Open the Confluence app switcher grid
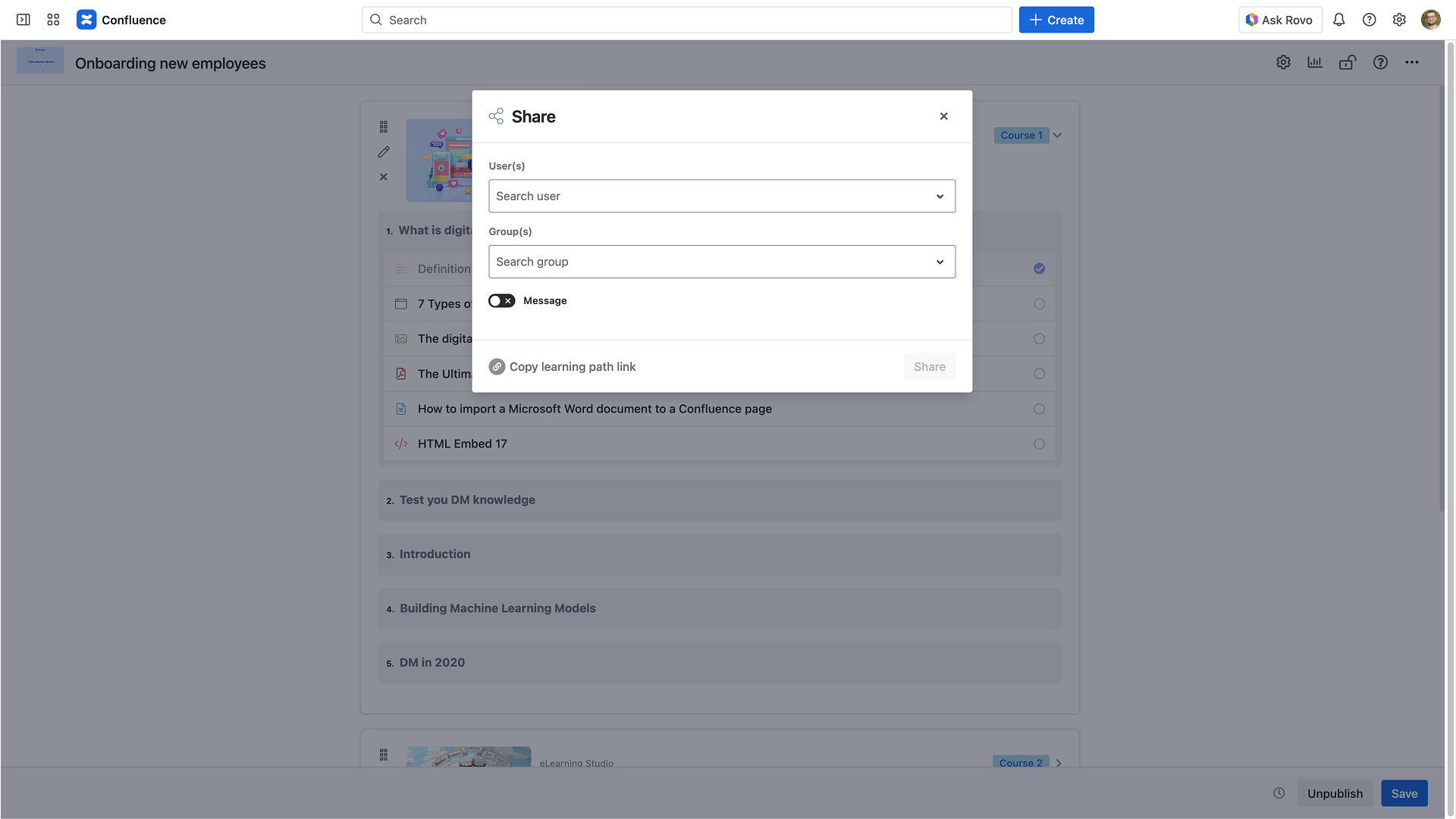The width and height of the screenshot is (1456, 819). pos(53,20)
